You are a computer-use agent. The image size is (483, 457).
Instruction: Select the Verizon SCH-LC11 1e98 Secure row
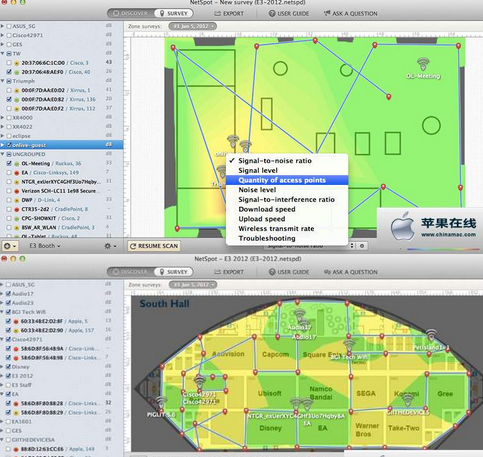[x=62, y=191]
